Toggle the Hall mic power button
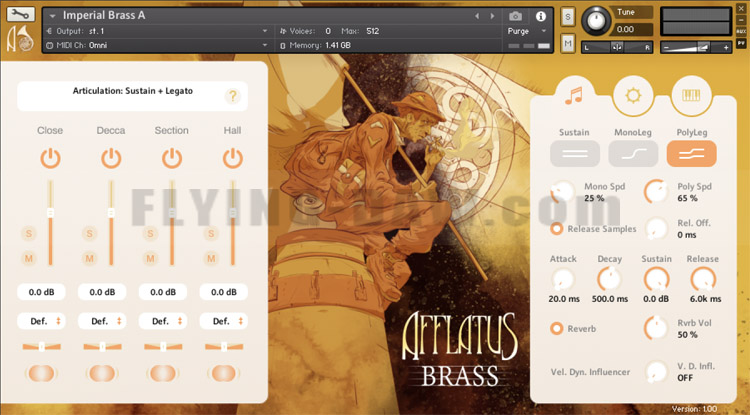The image size is (750, 415). pos(232,158)
